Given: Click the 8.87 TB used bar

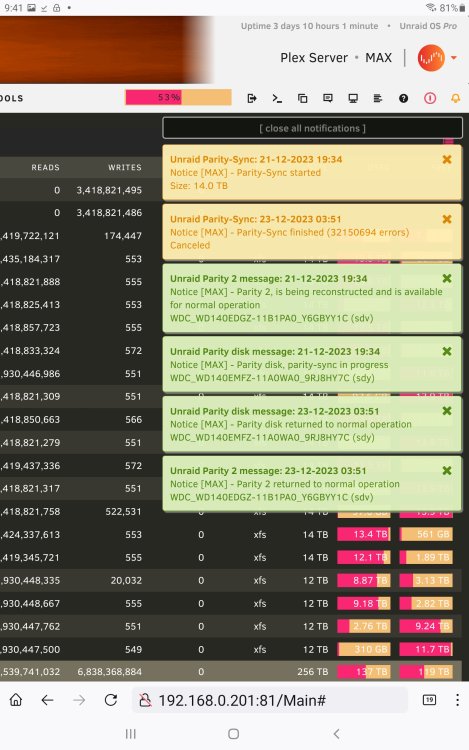Looking at the screenshot, I should (364, 580).
